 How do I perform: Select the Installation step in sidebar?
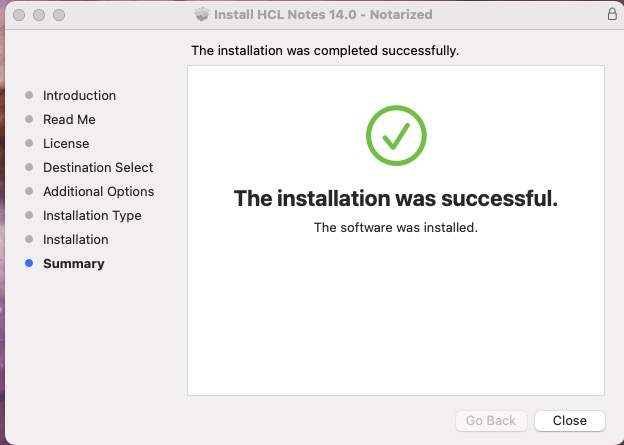tap(75, 240)
